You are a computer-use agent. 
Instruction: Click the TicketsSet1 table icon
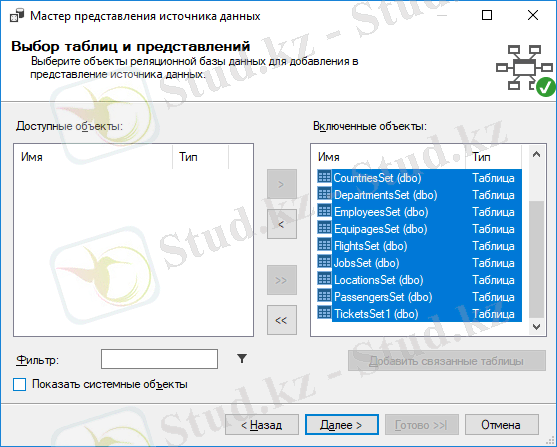point(324,313)
